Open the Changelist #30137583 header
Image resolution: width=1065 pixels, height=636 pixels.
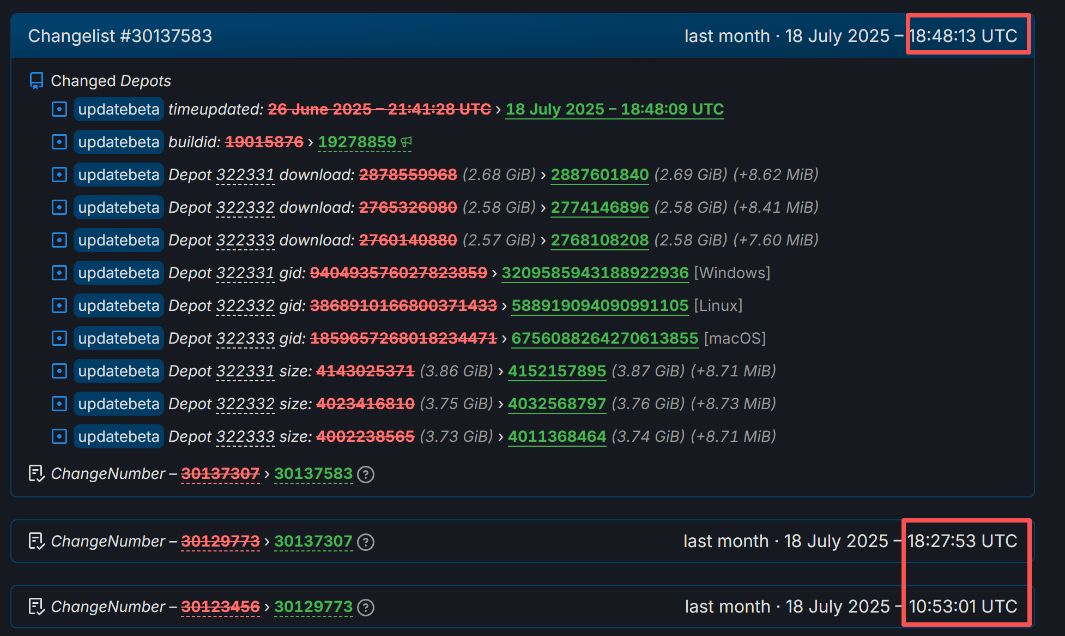pyautogui.click(x=120, y=36)
